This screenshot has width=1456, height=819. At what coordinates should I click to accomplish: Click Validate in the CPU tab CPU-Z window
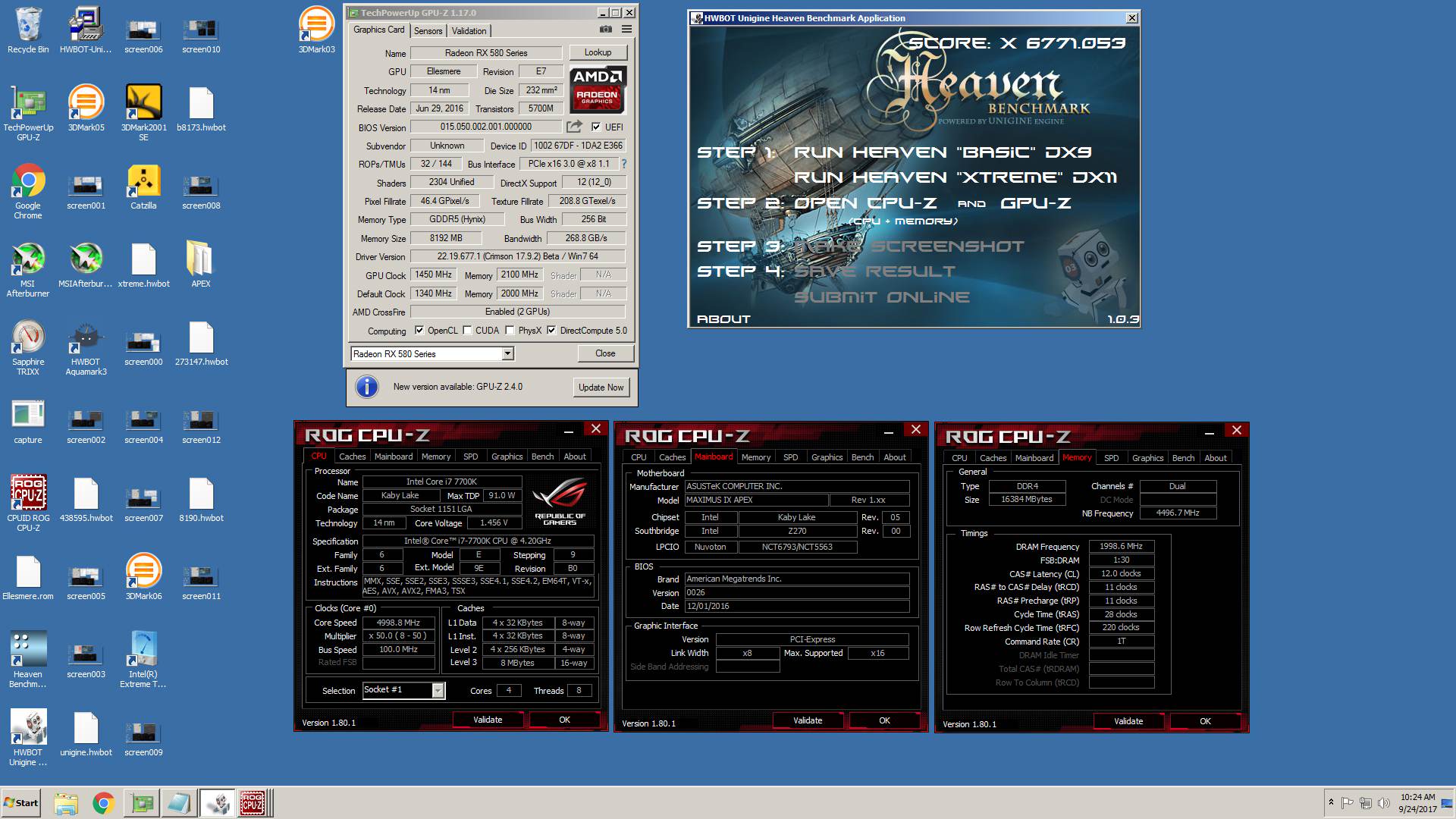[x=488, y=720]
